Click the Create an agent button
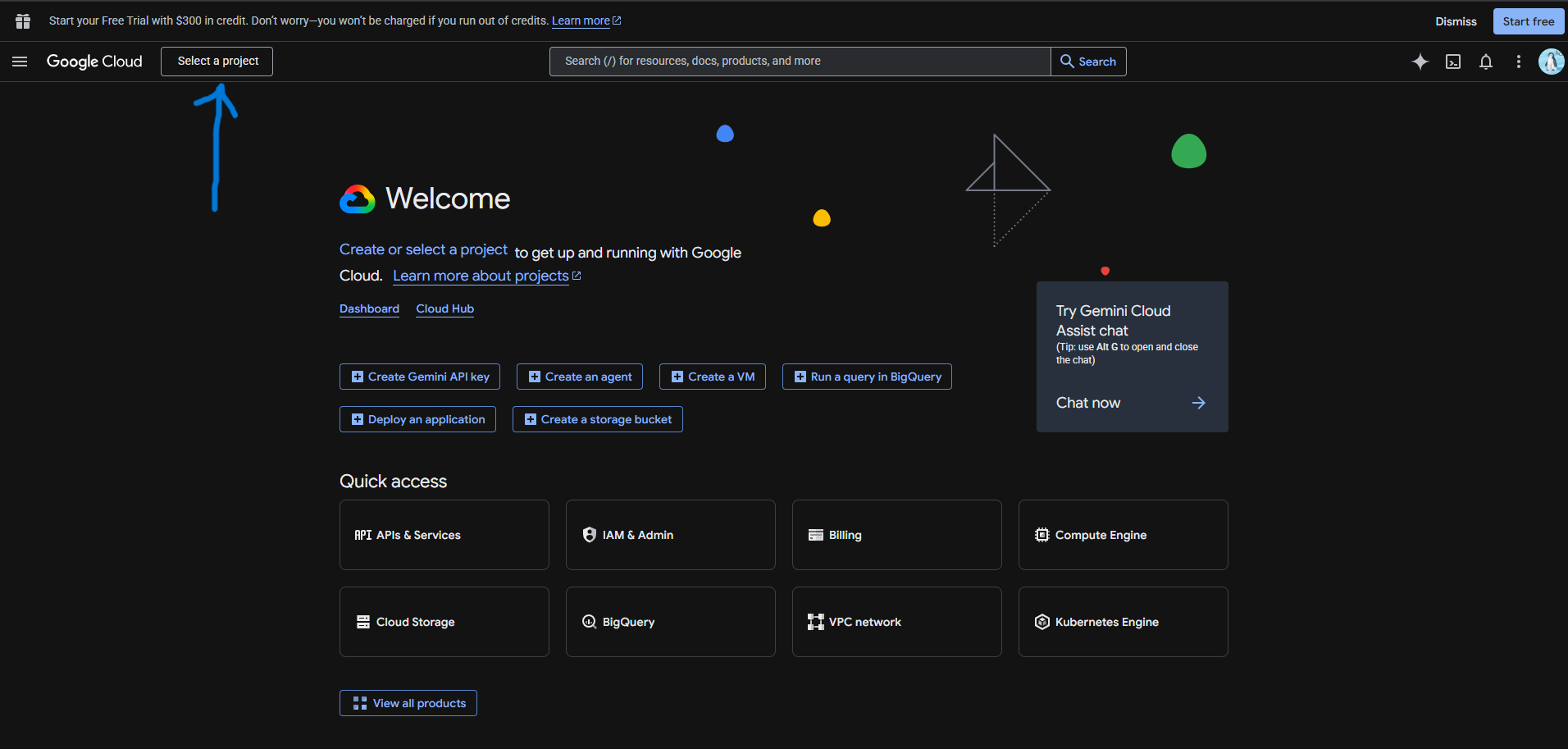The width and height of the screenshot is (1568, 749). click(x=580, y=377)
